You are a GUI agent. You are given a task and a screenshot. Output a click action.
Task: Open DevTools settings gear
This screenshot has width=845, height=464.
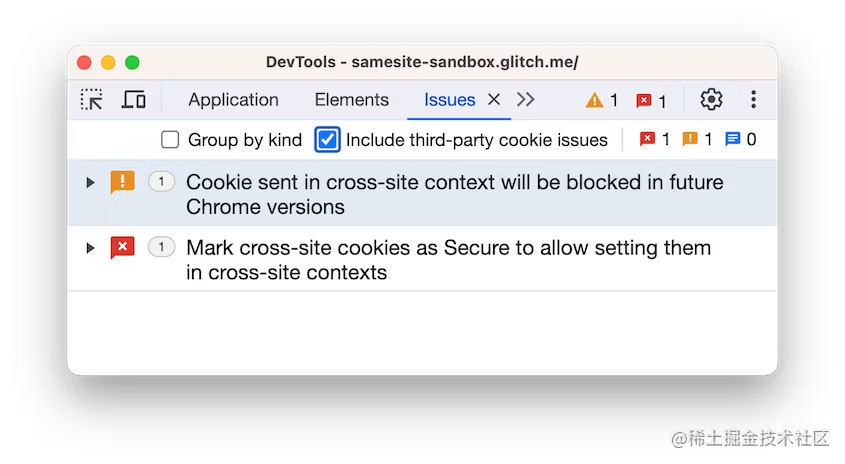pos(711,100)
